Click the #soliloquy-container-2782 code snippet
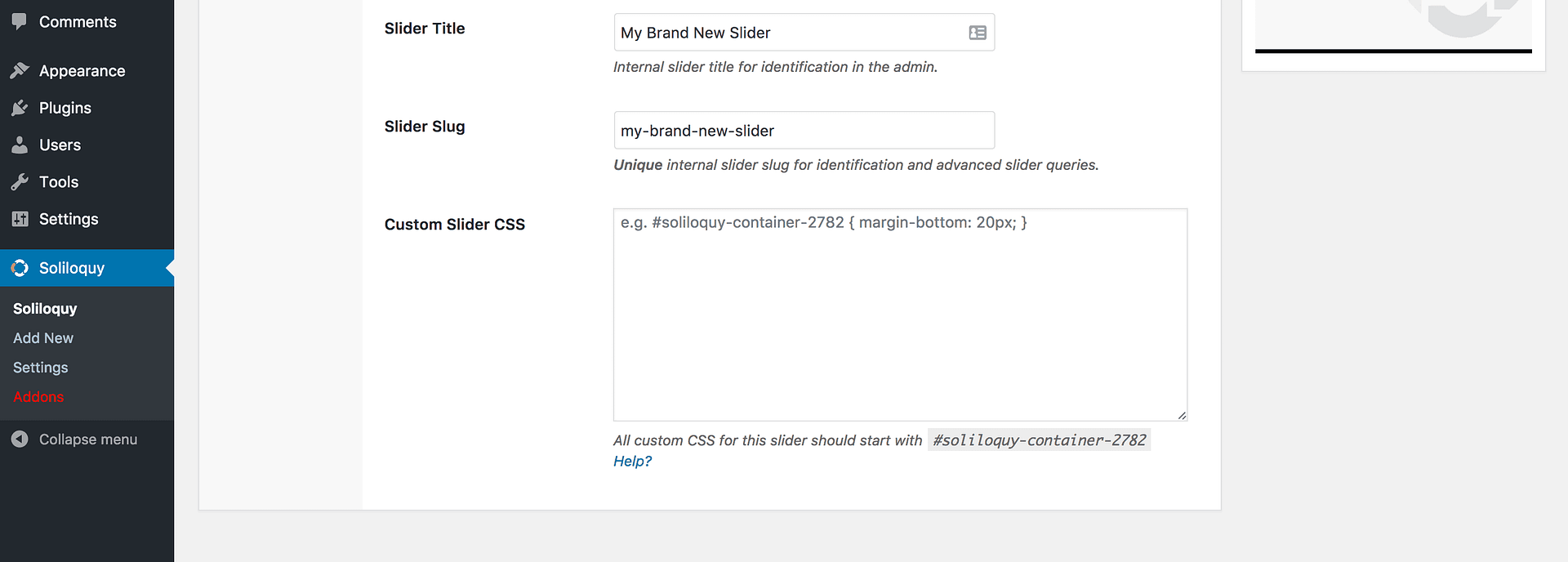Screen dimensions: 1568x562 coord(1039,440)
